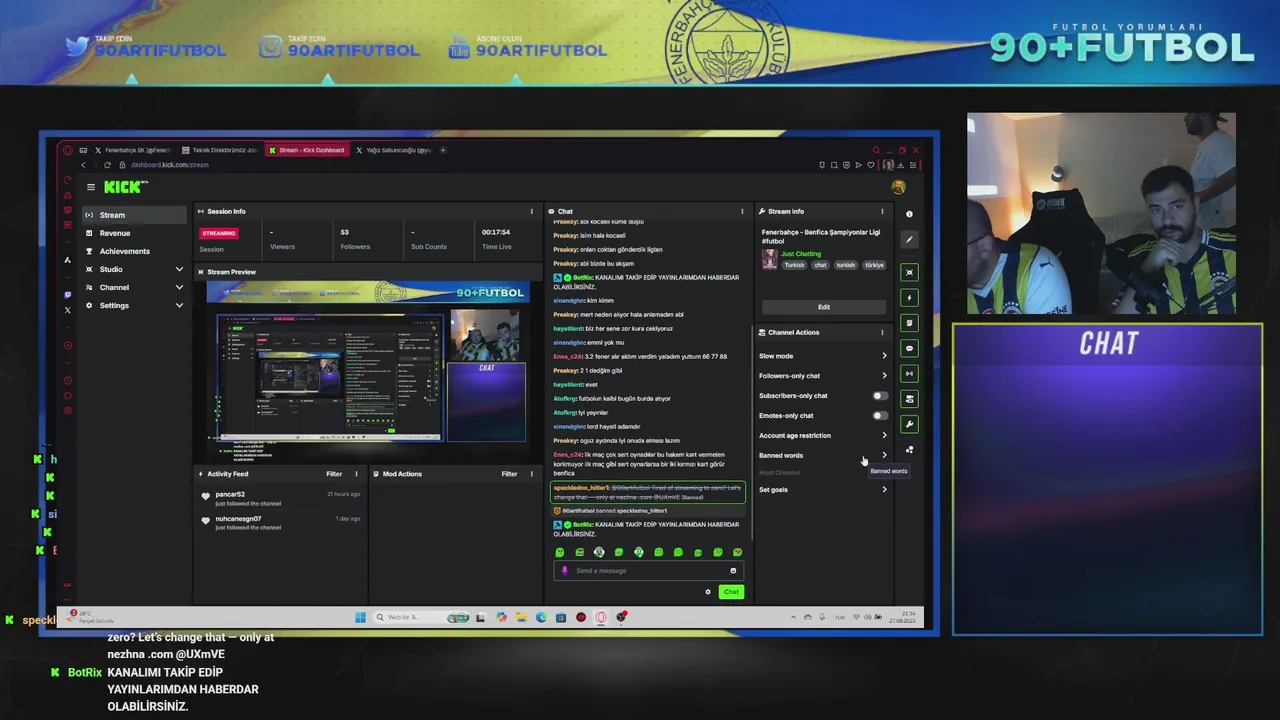Open the hamburger menu beside the Kick logo
Screen dimensions: 1280x720
[91, 187]
